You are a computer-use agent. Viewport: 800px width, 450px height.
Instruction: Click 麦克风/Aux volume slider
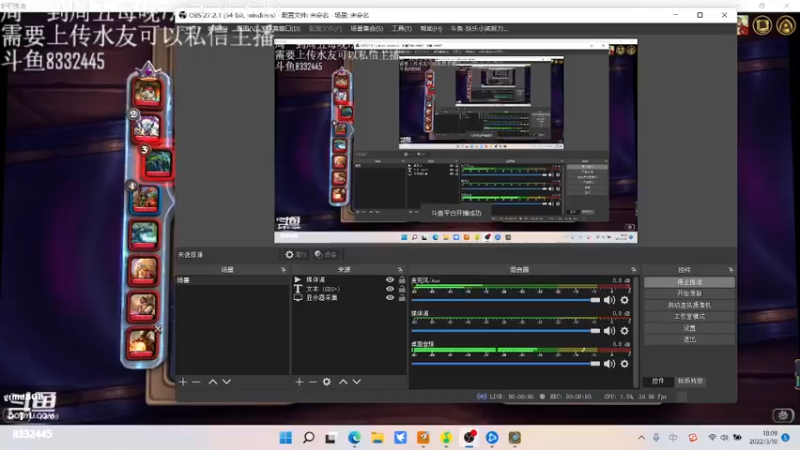click(x=506, y=300)
